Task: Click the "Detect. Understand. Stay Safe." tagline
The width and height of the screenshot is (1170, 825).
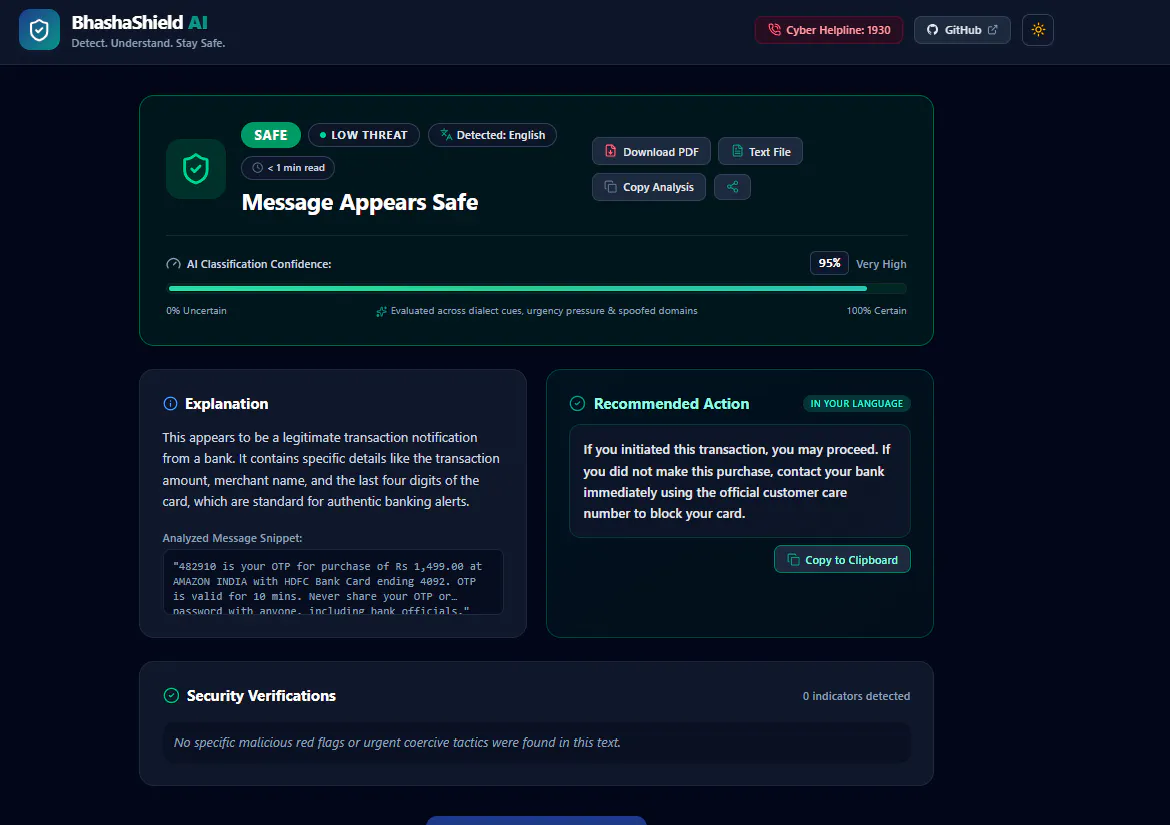Action: tap(148, 43)
